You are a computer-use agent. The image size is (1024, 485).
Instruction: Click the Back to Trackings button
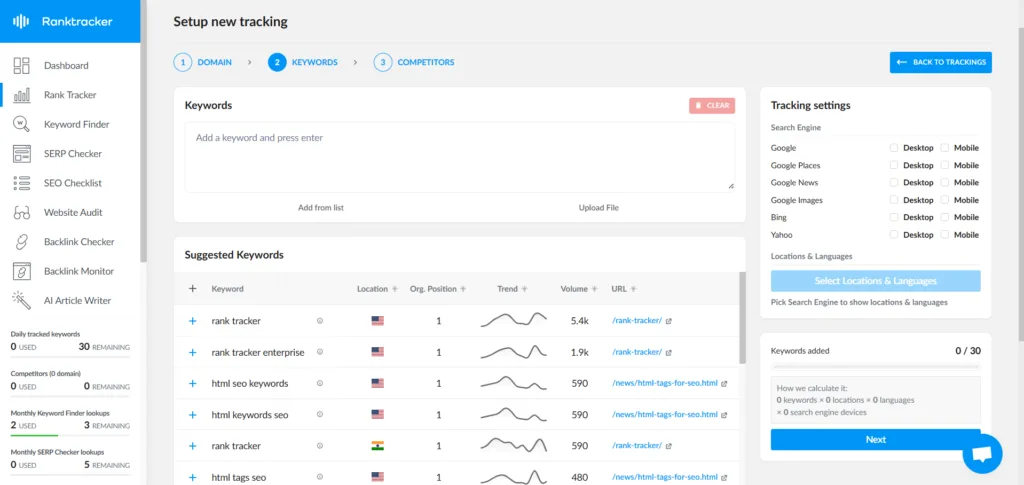pos(940,63)
